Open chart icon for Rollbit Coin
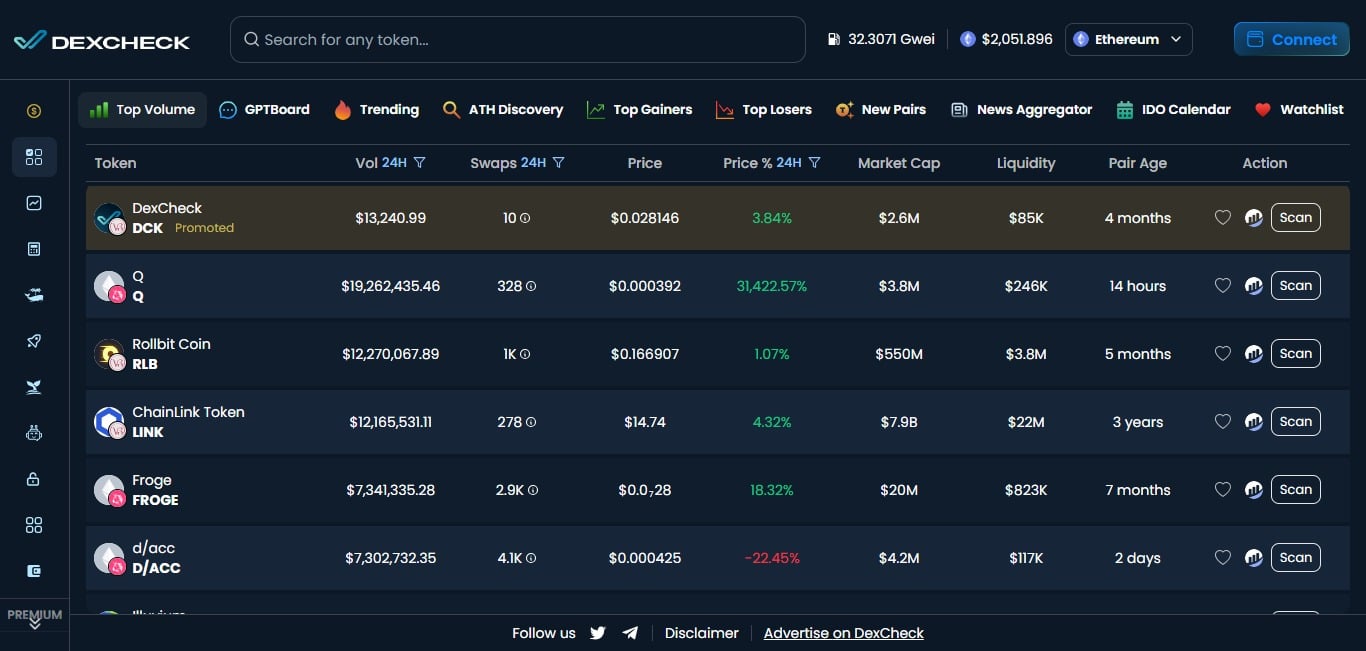Screen dimensions: 1366x651 click(1254, 354)
